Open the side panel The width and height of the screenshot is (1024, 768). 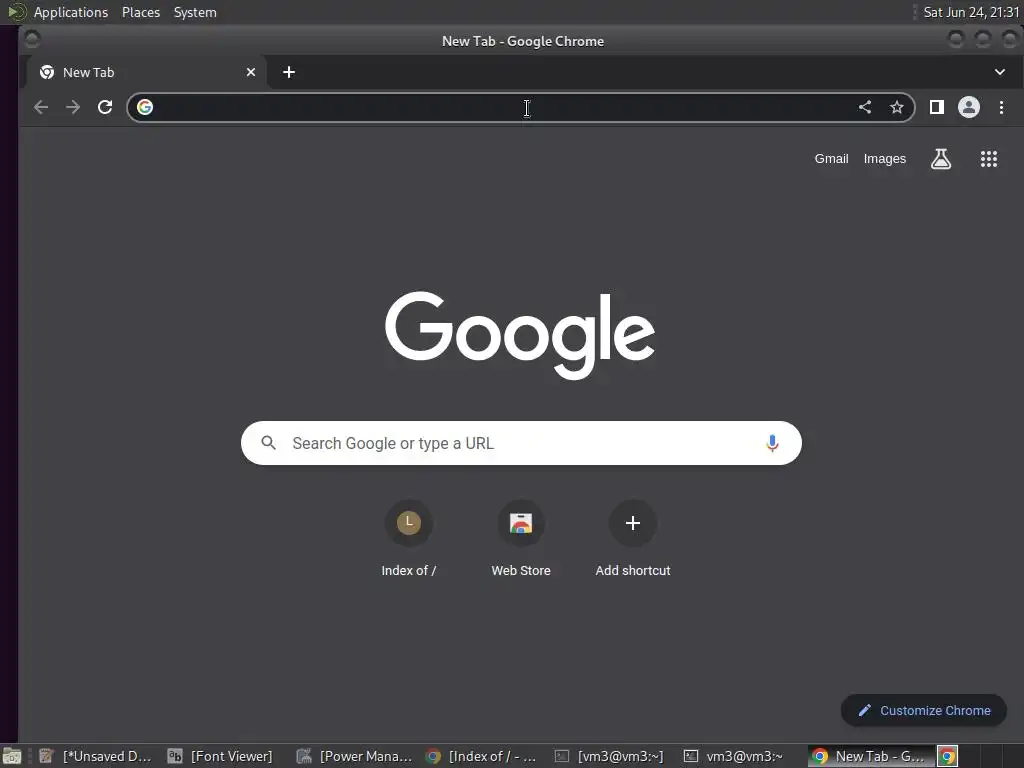(x=936, y=107)
